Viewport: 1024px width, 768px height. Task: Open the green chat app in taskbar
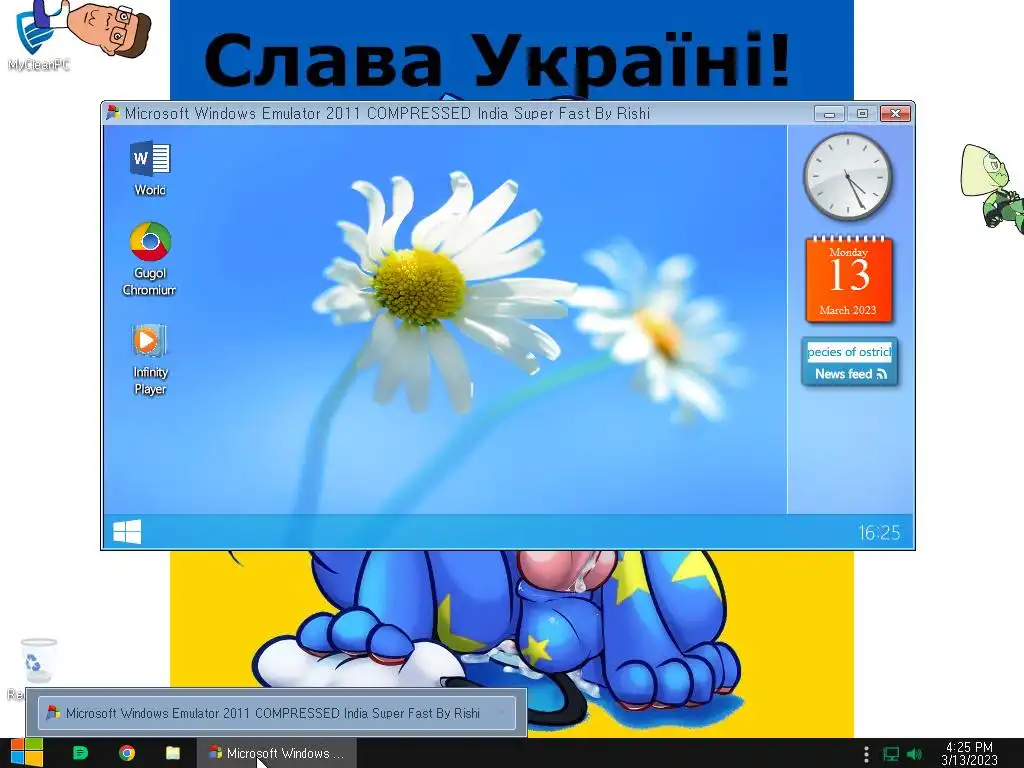(80, 753)
